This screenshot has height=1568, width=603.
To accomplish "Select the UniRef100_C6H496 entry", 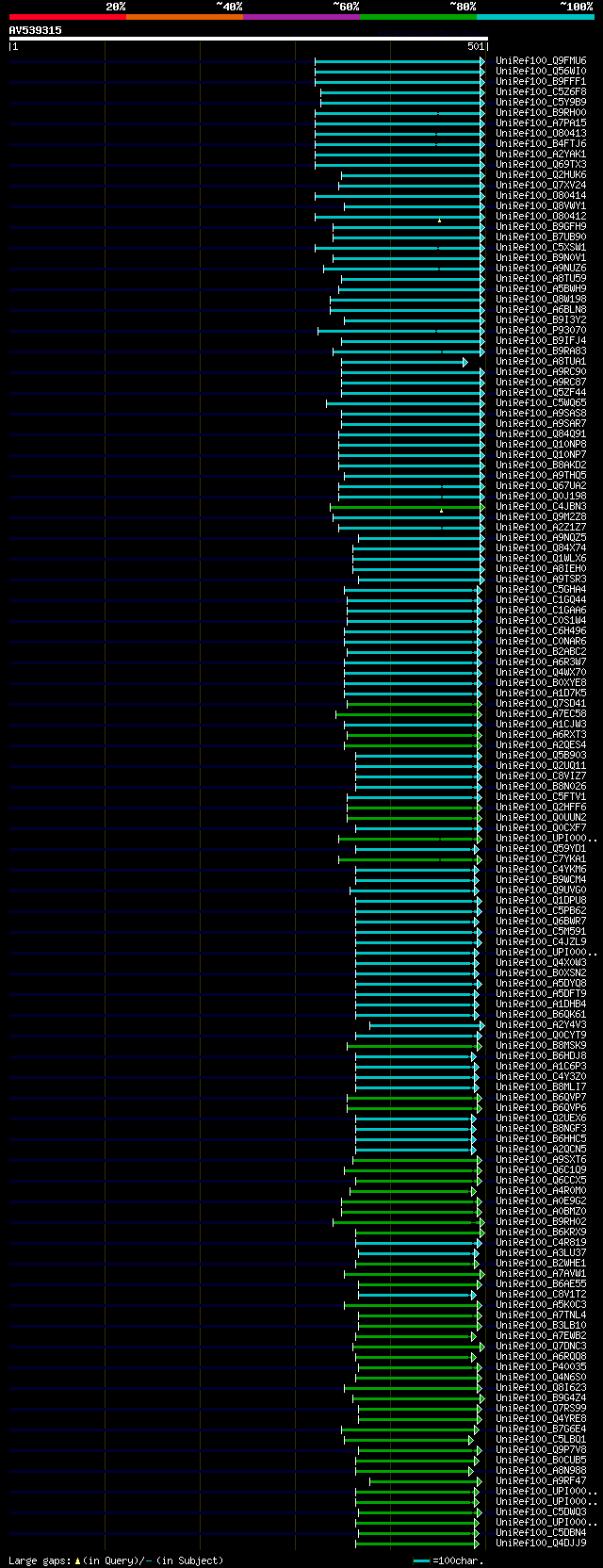I will (x=541, y=630).
